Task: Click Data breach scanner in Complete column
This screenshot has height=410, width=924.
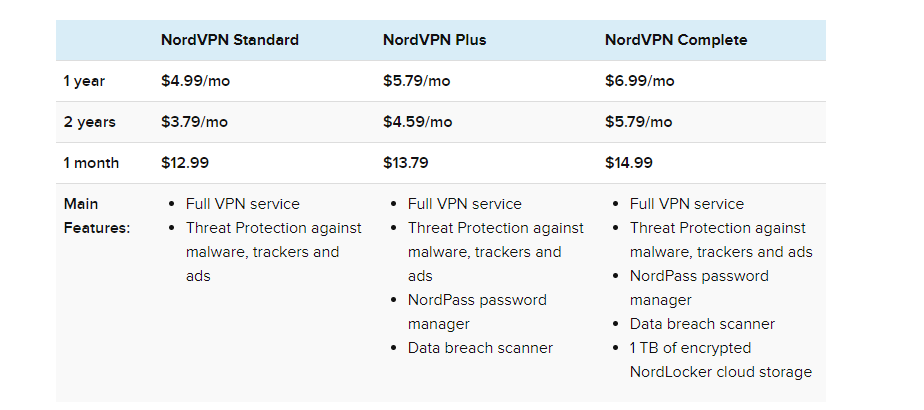Action: tap(702, 324)
